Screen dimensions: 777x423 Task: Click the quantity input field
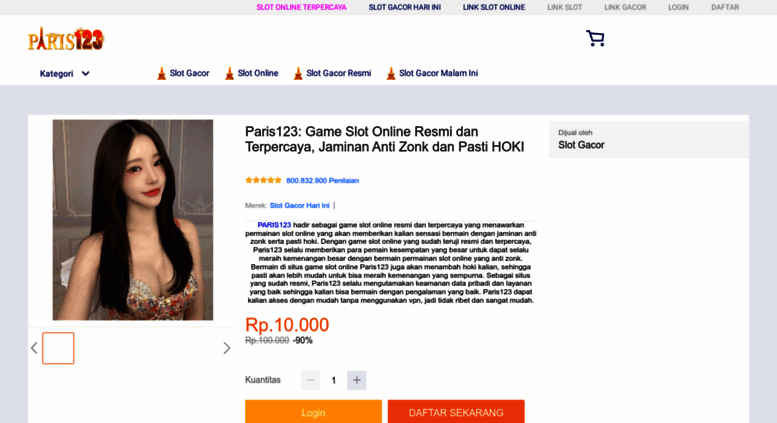coord(333,380)
